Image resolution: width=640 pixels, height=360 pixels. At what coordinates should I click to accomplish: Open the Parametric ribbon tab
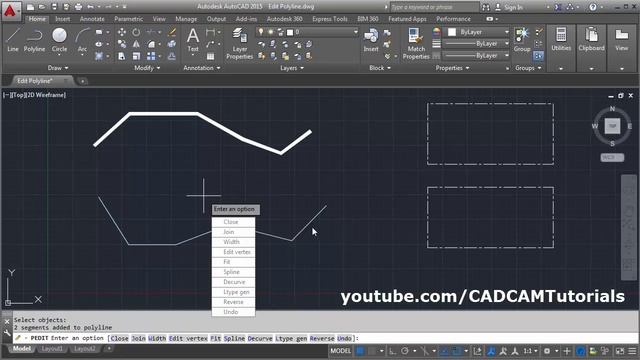[x=129, y=19]
